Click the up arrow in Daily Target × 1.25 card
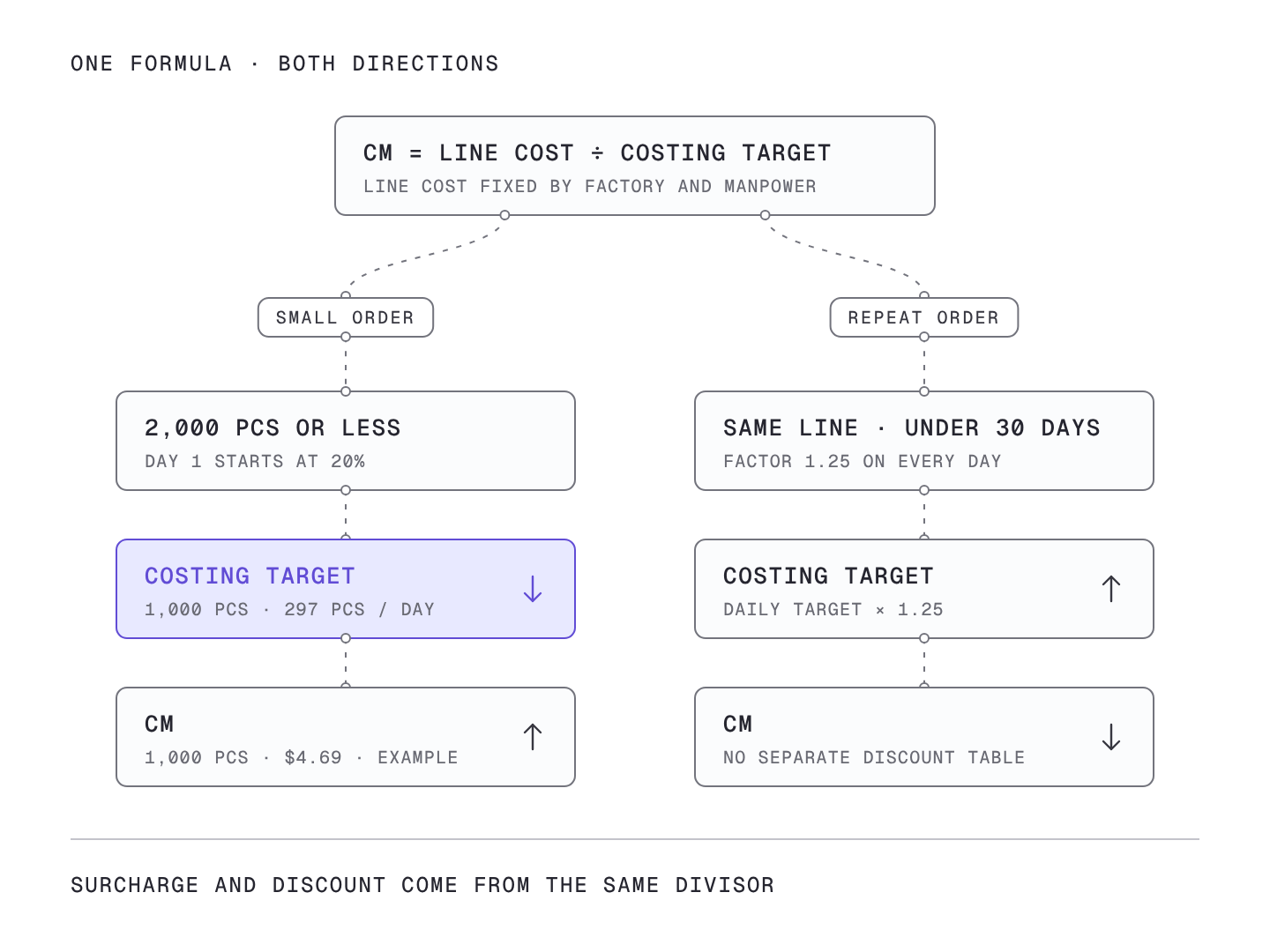This screenshot has width=1270, height=952. pyautogui.click(x=1111, y=589)
